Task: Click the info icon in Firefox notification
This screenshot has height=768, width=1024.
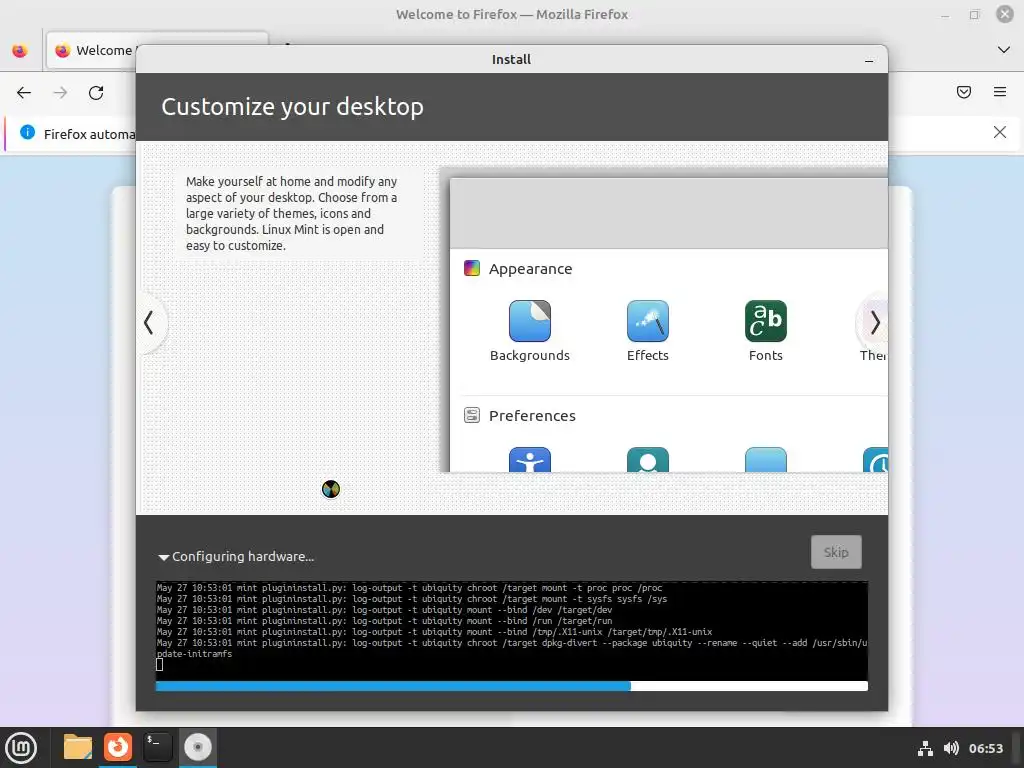Action: (27, 132)
